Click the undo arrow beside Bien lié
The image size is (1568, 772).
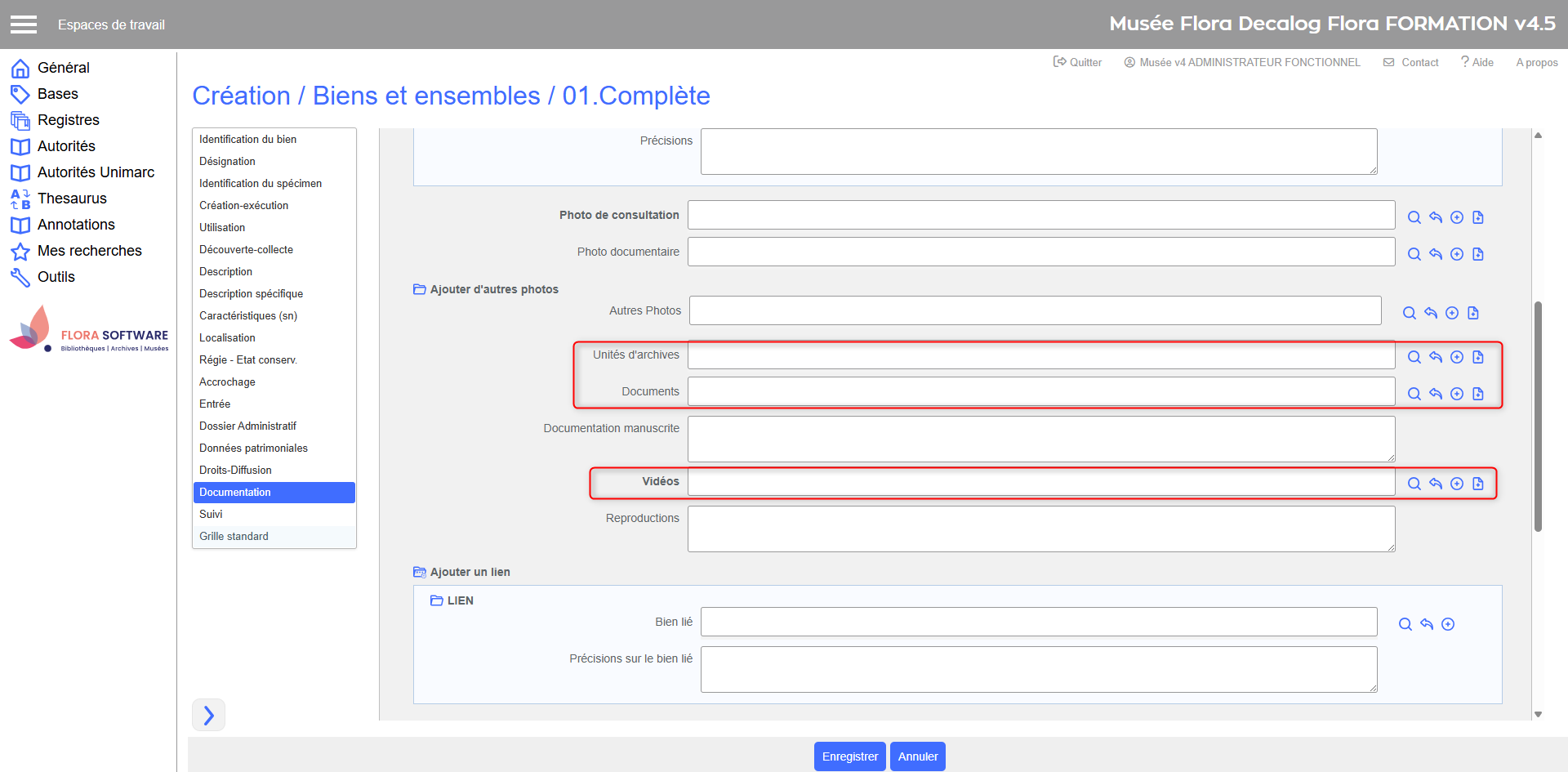pyautogui.click(x=1426, y=624)
